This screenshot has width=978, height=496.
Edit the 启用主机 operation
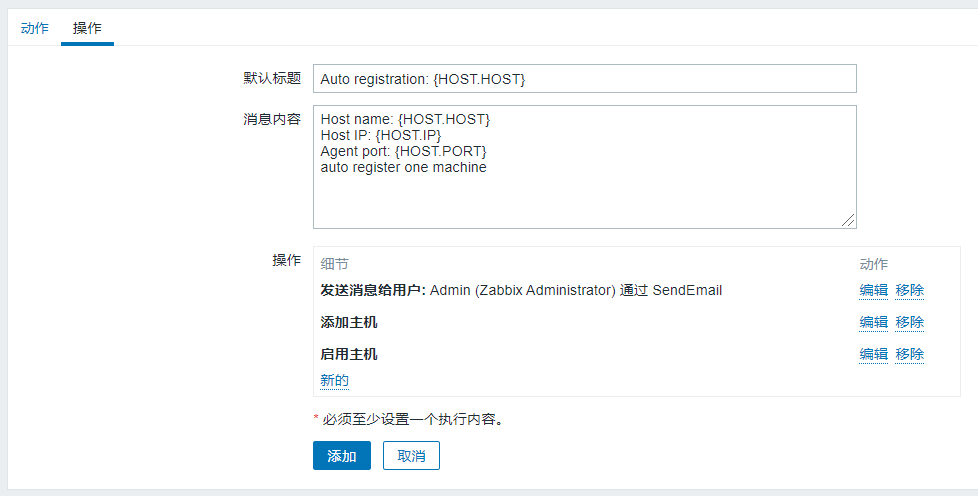click(873, 354)
